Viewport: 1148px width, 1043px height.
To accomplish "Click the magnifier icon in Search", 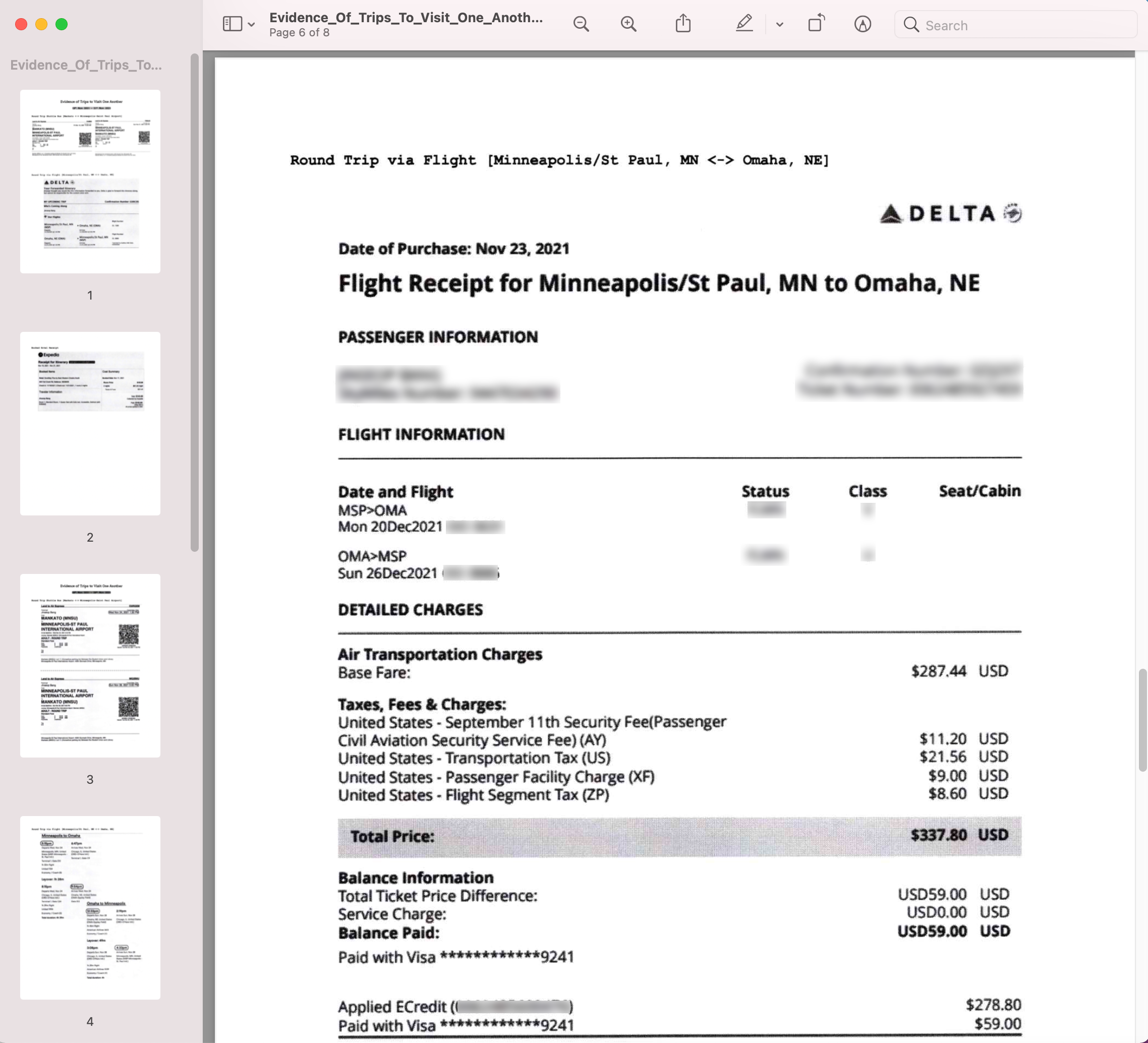I will [x=911, y=25].
